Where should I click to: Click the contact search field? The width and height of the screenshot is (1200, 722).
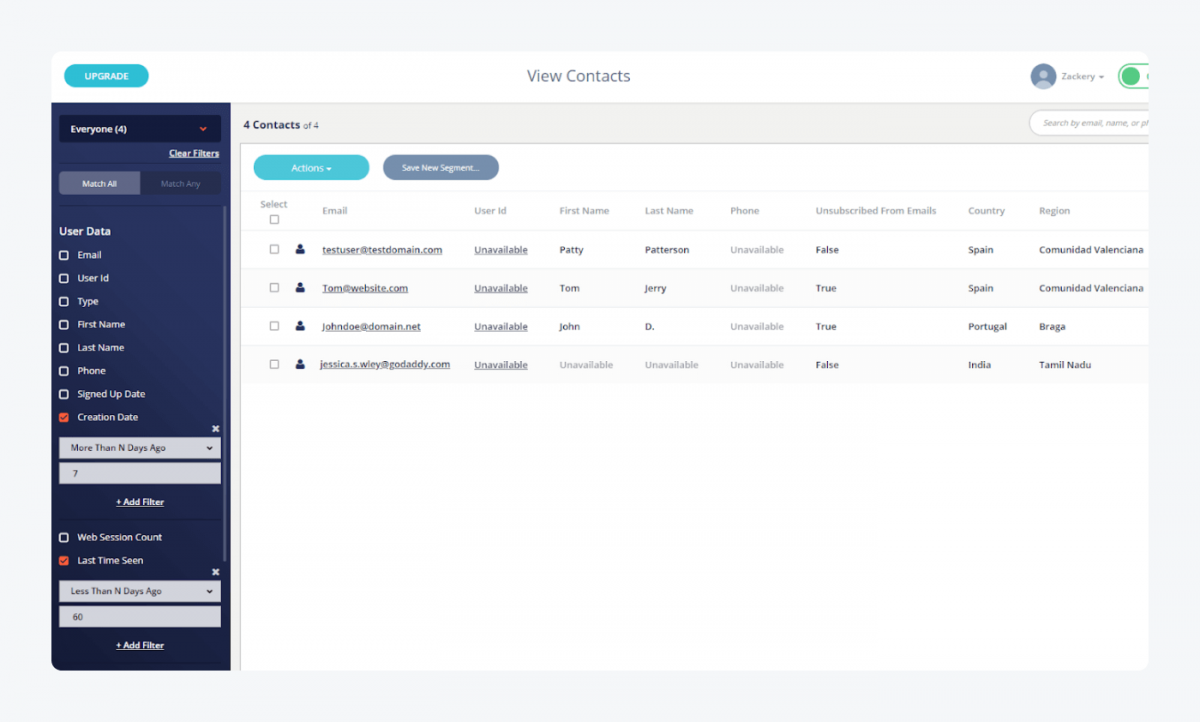[x=1089, y=123]
